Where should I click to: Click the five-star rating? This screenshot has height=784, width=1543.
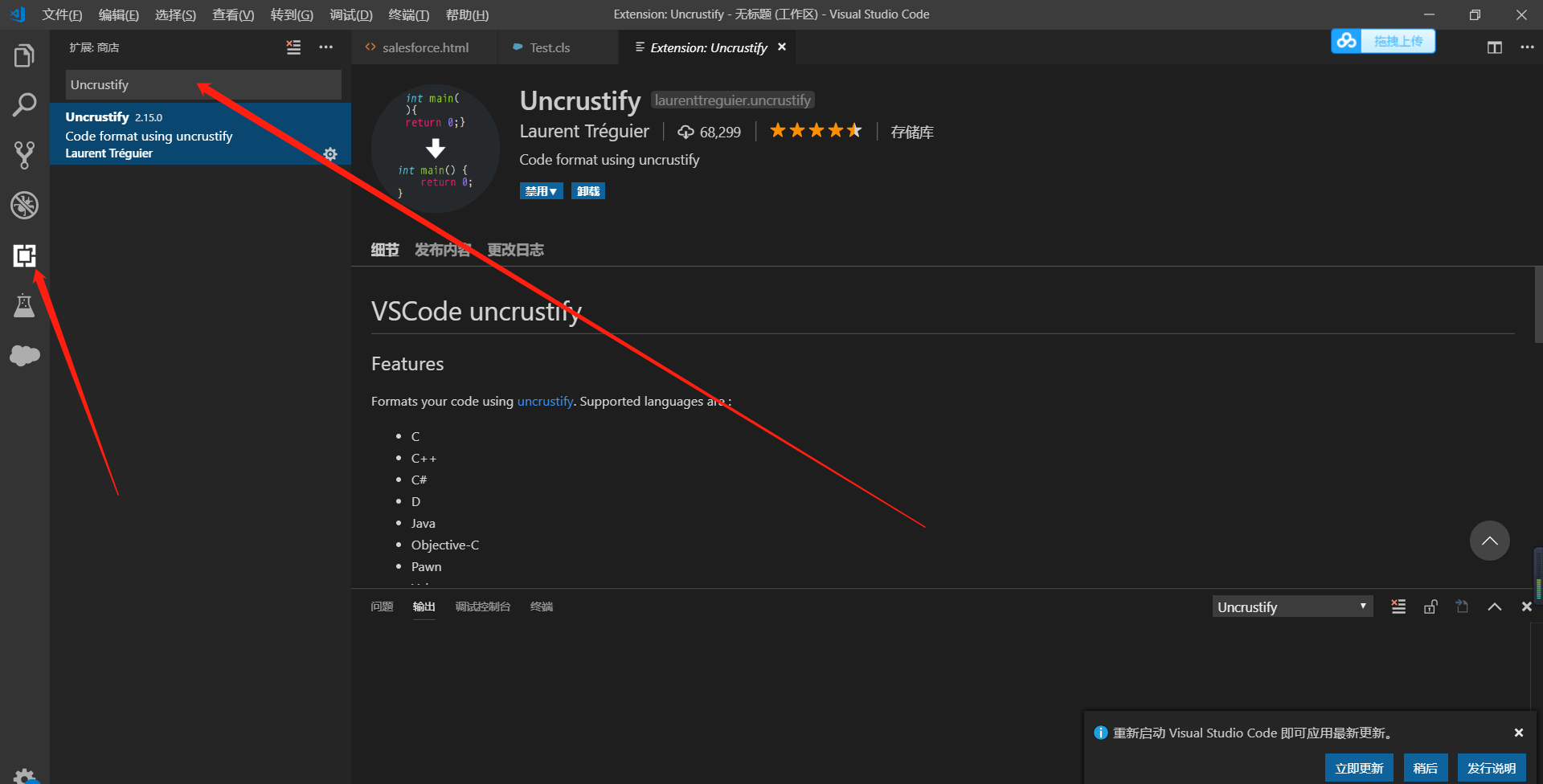click(x=816, y=130)
